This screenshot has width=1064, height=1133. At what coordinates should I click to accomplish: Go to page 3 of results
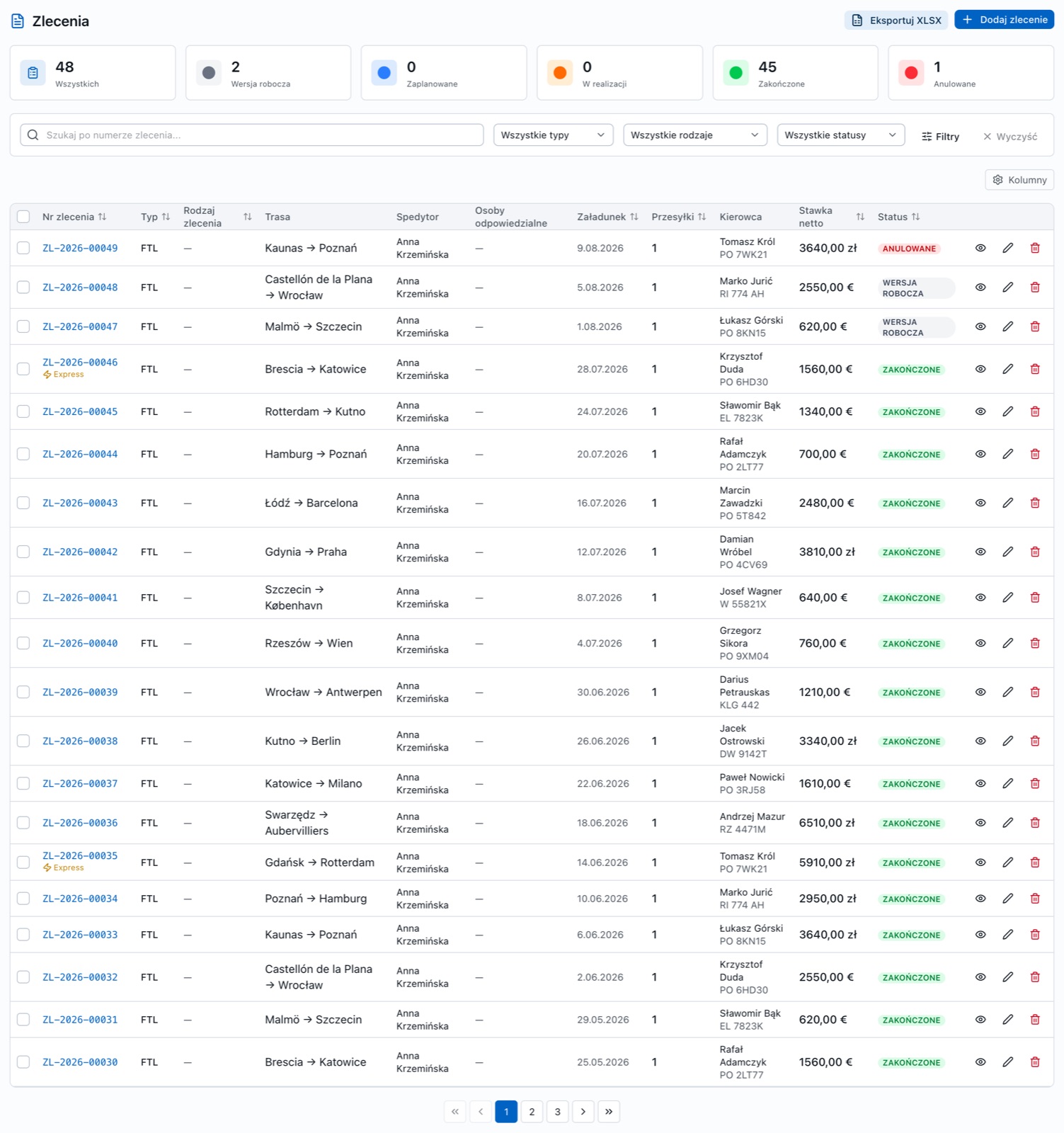(x=558, y=1112)
